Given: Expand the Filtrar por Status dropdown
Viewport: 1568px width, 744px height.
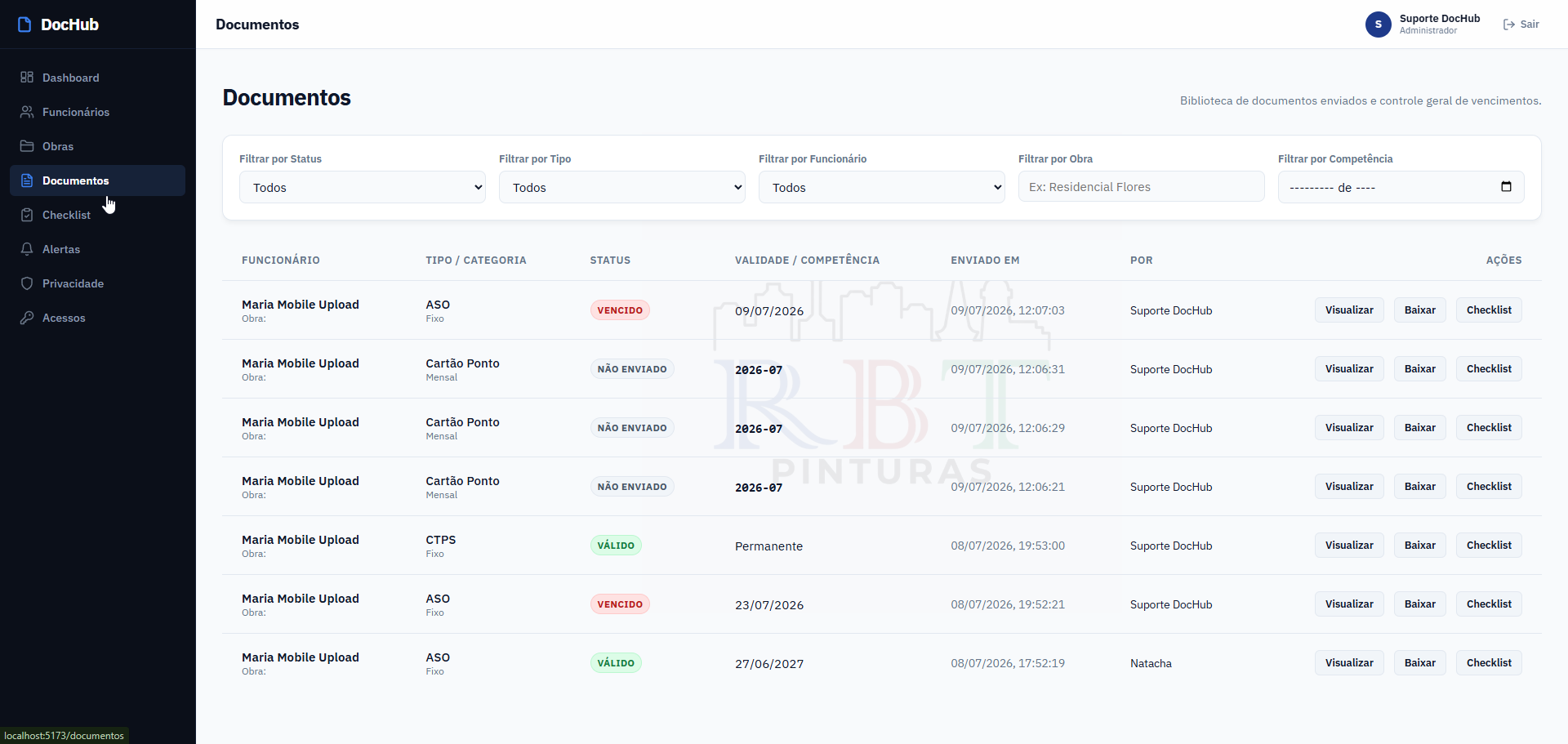Looking at the screenshot, I should 363,187.
